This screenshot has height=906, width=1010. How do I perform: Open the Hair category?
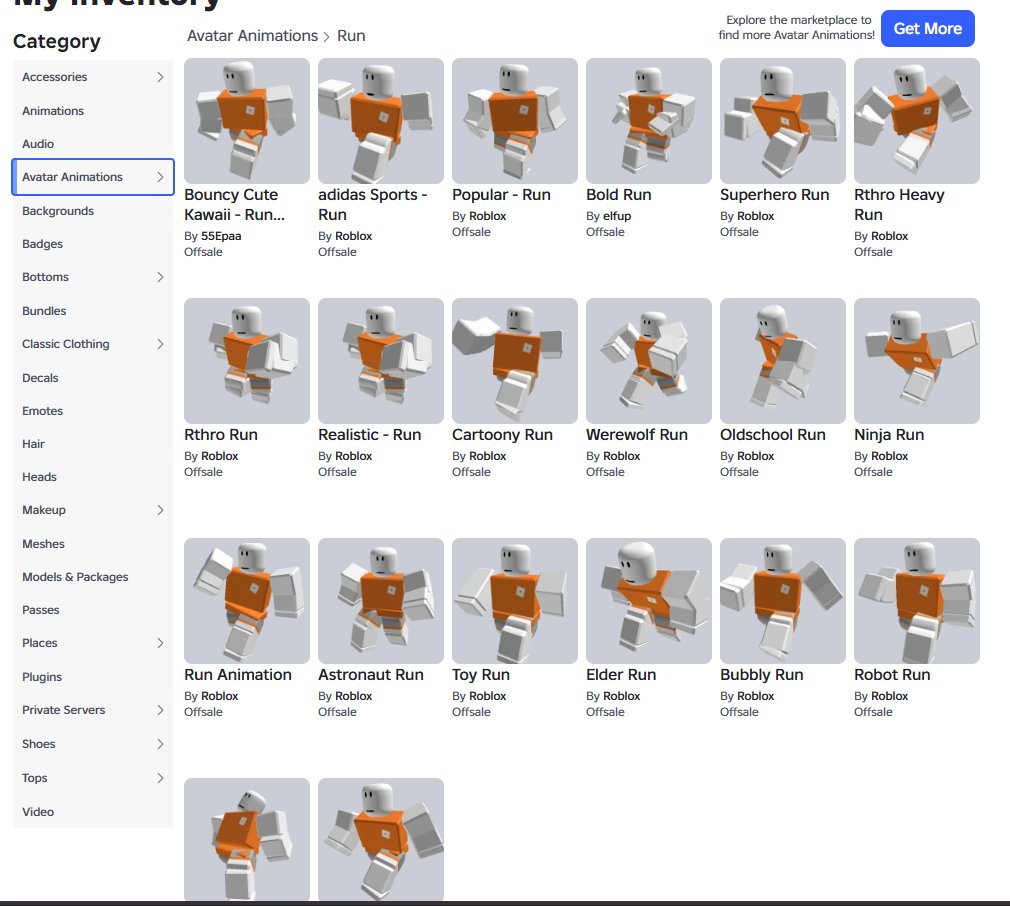click(x=93, y=444)
